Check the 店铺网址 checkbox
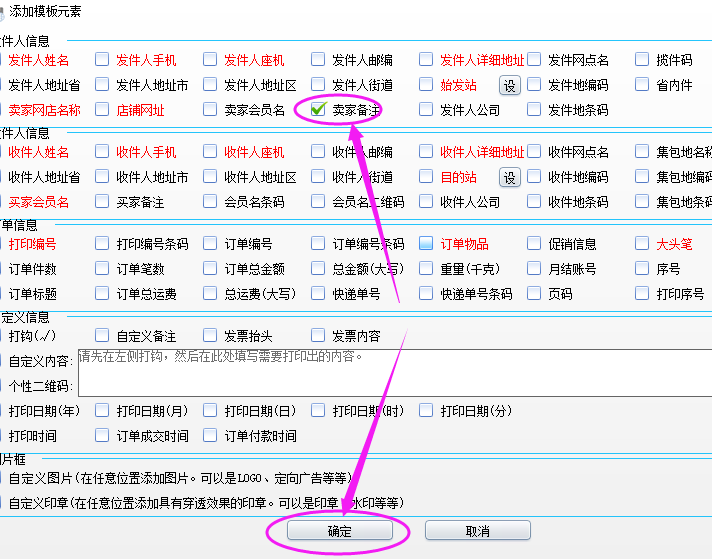 pyautogui.click(x=102, y=110)
